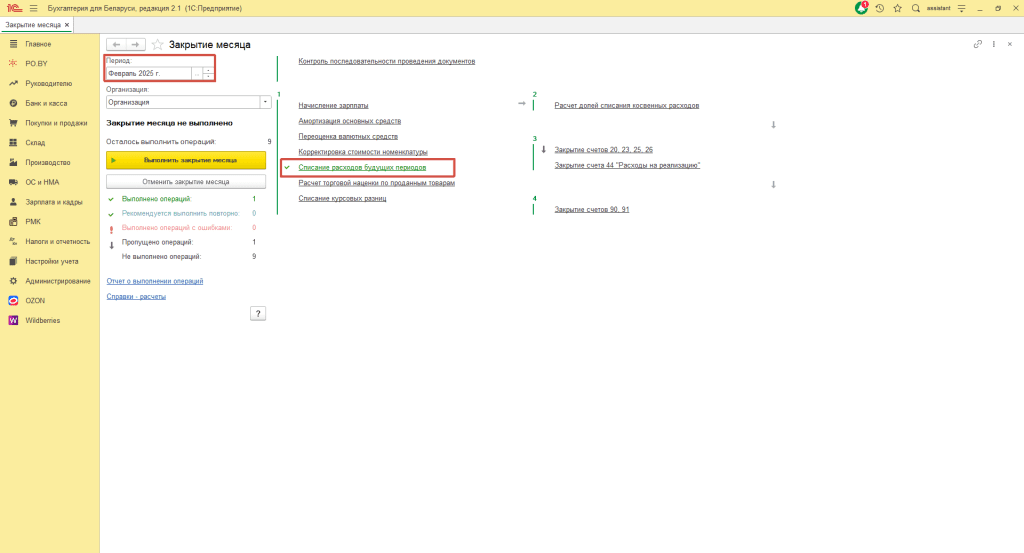Expand the Организация dropdown arrow
Screen dimensions: 1024x553
click(265, 103)
